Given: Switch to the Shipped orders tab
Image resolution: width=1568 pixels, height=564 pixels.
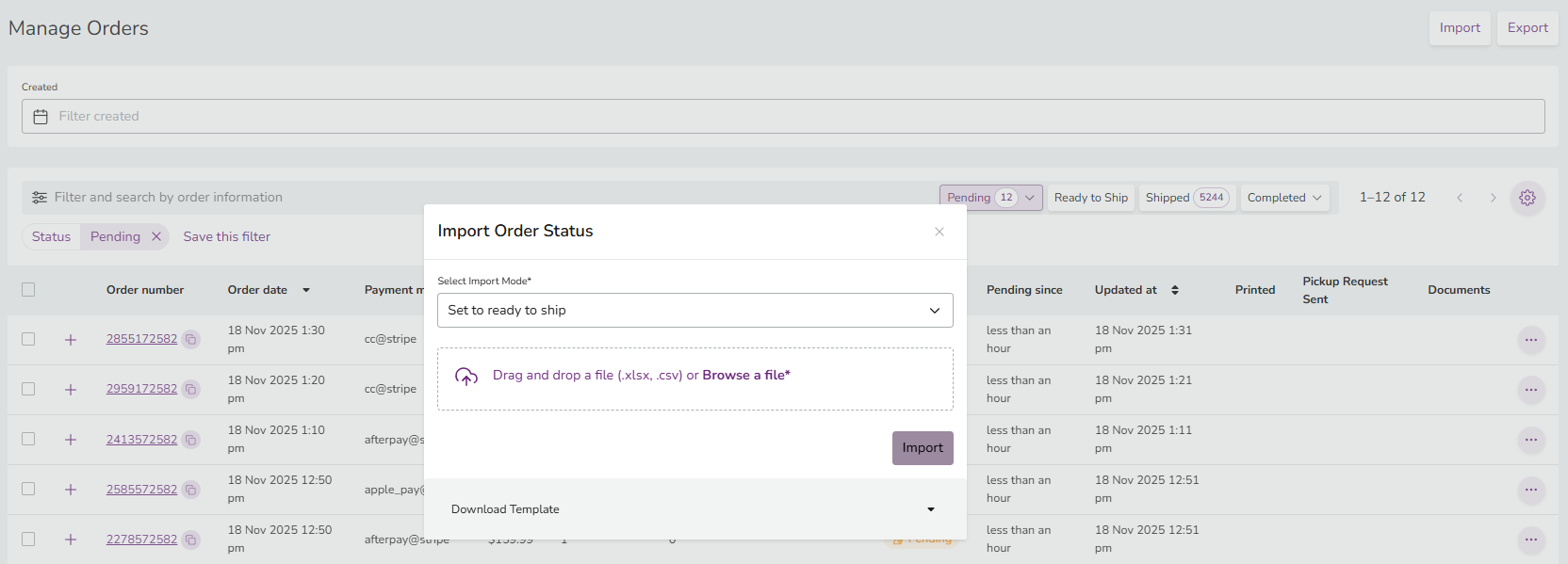Looking at the screenshot, I should pyautogui.click(x=1185, y=198).
